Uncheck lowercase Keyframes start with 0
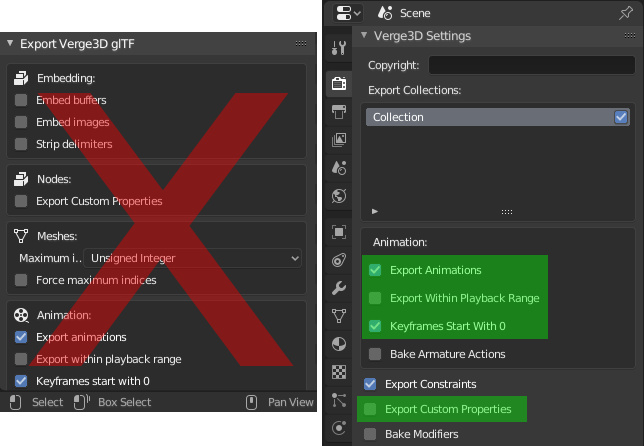This screenshot has height=446, width=644. [21, 381]
